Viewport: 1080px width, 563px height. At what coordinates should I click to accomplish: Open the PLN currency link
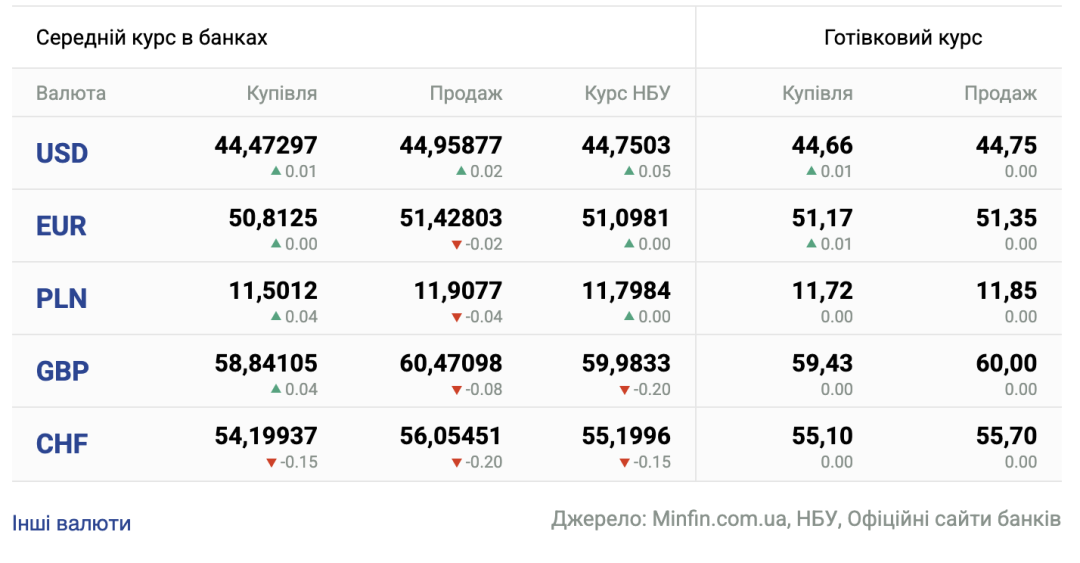[x=61, y=298]
